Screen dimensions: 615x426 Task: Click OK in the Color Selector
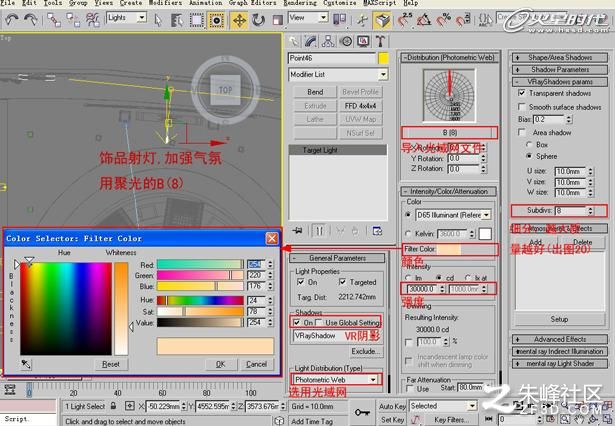click(221, 364)
